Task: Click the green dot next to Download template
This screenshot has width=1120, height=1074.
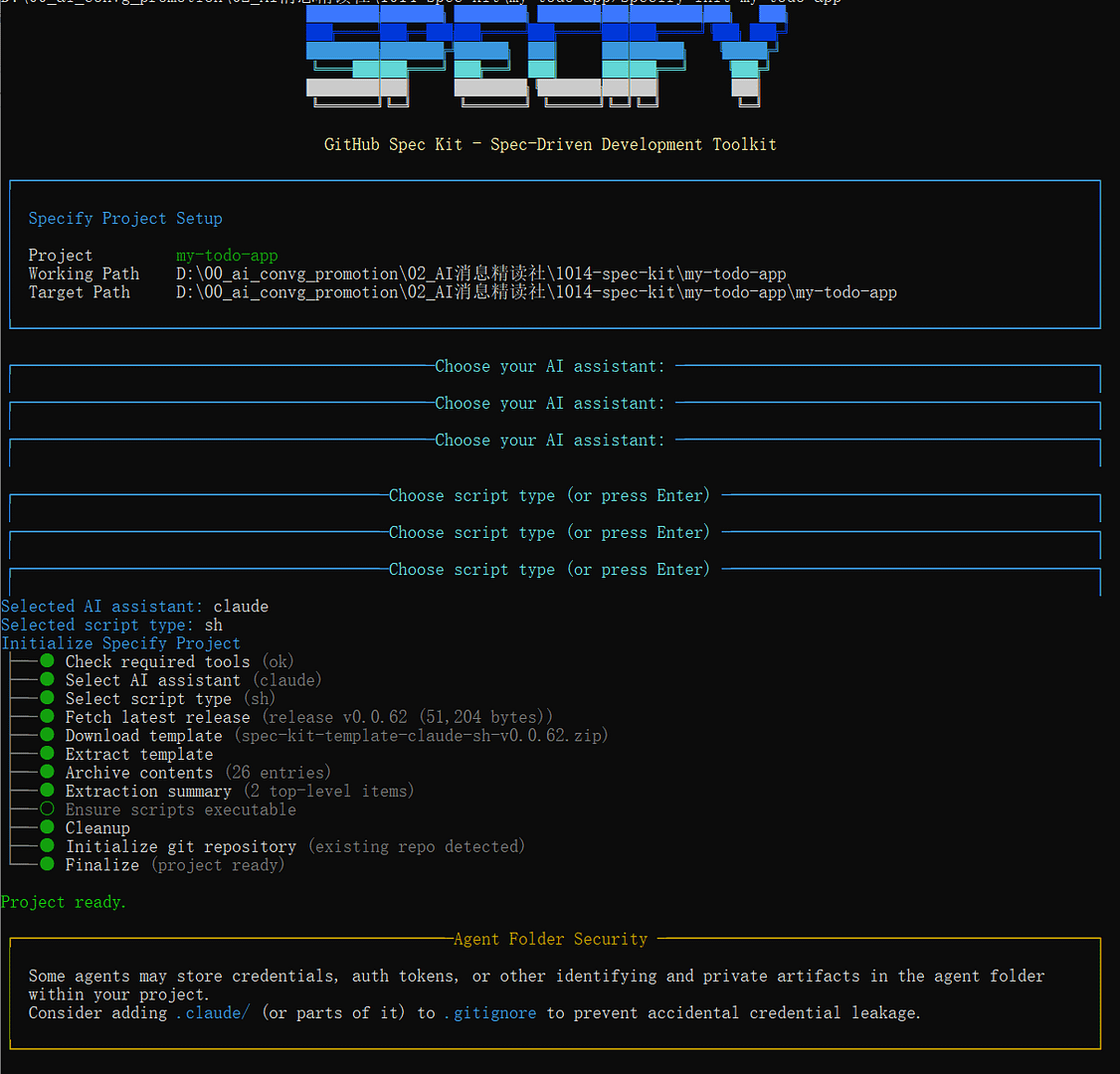Action: (47, 736)
